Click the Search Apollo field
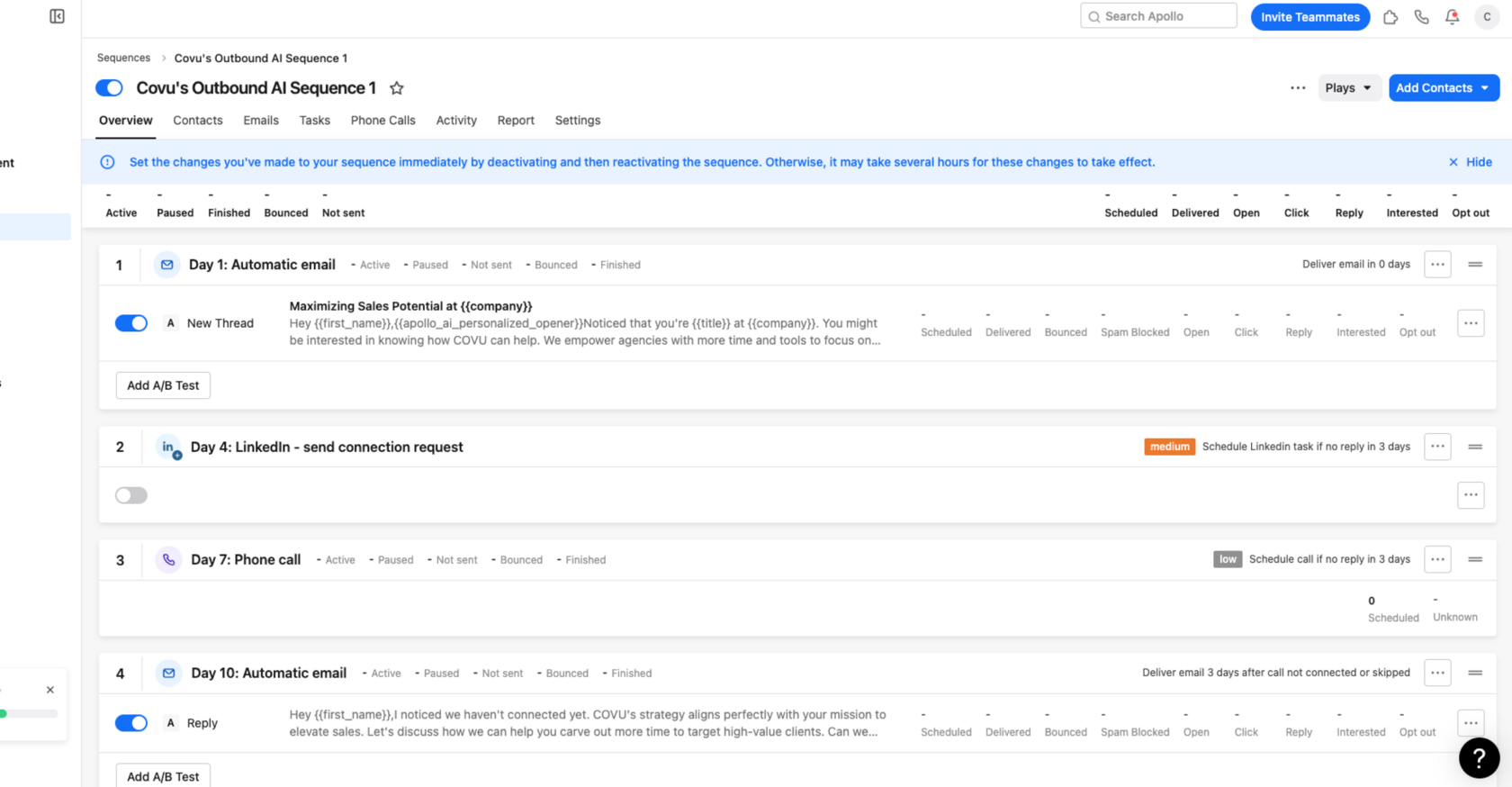This screenshot has height=787, width=1512. tap(1158, 16)
